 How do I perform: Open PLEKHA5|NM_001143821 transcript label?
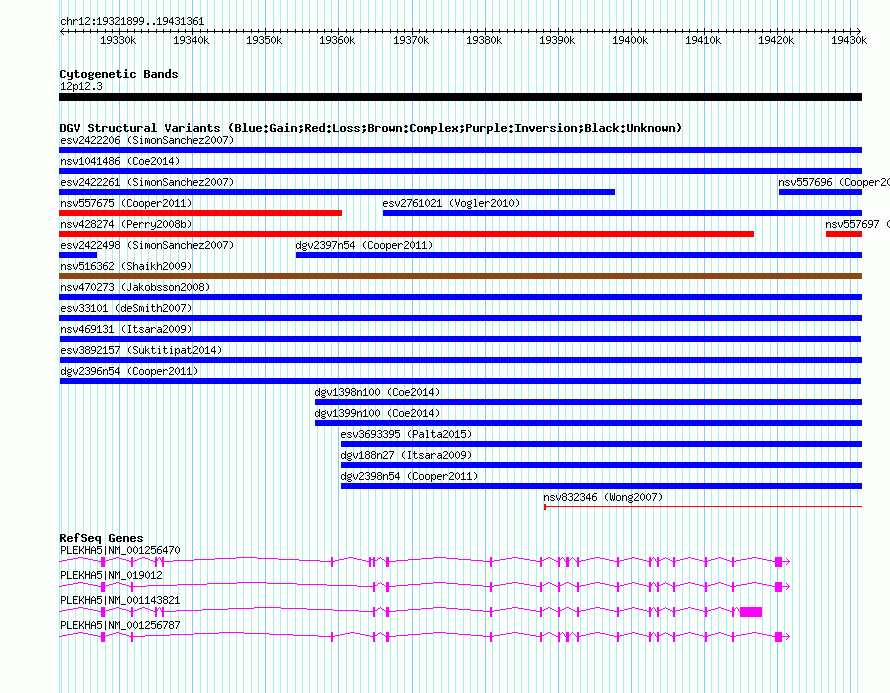click(120, 600)
